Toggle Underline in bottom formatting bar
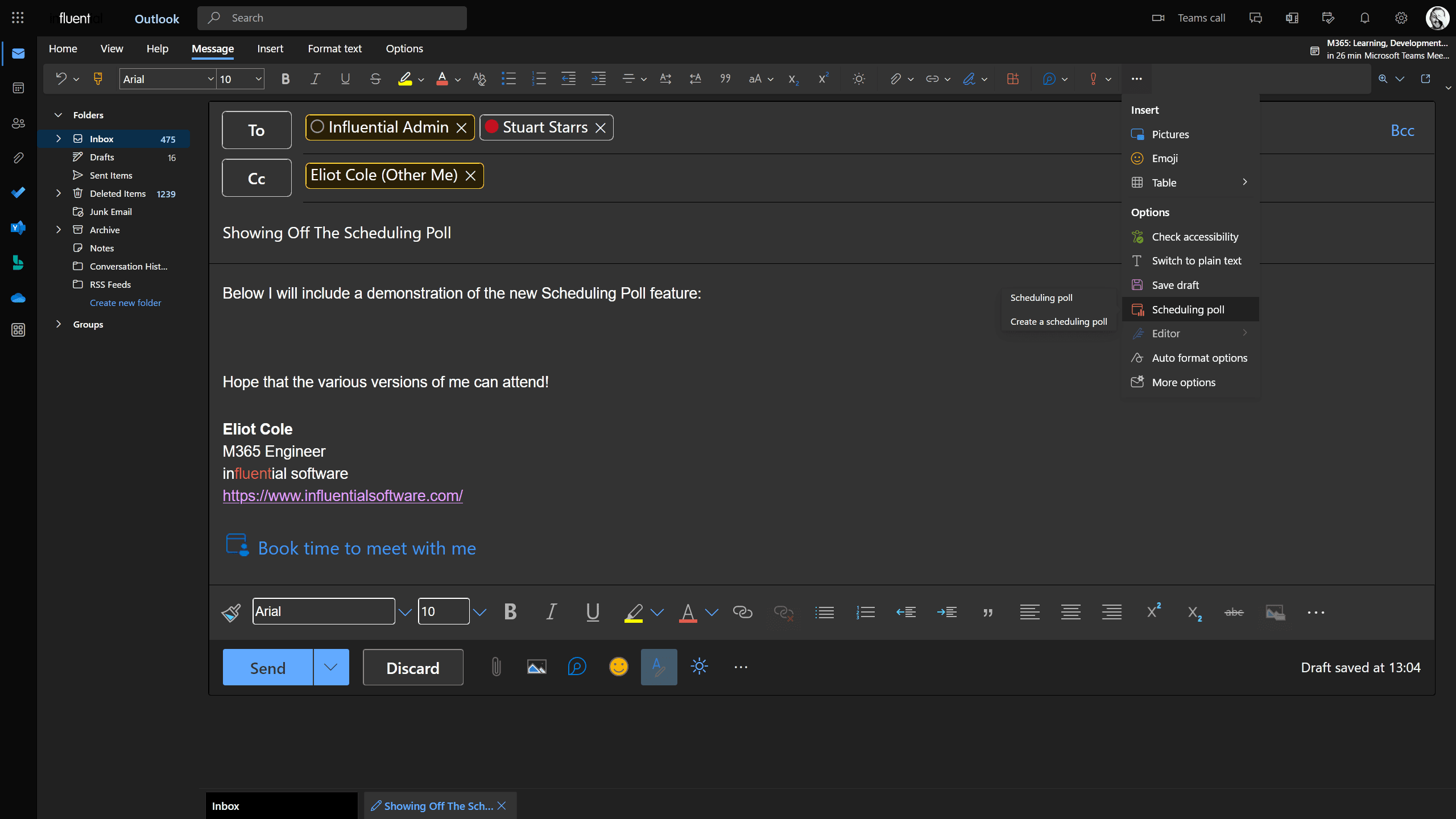The height and width of the screenshot is (819, 1456). tap(593, 612)
